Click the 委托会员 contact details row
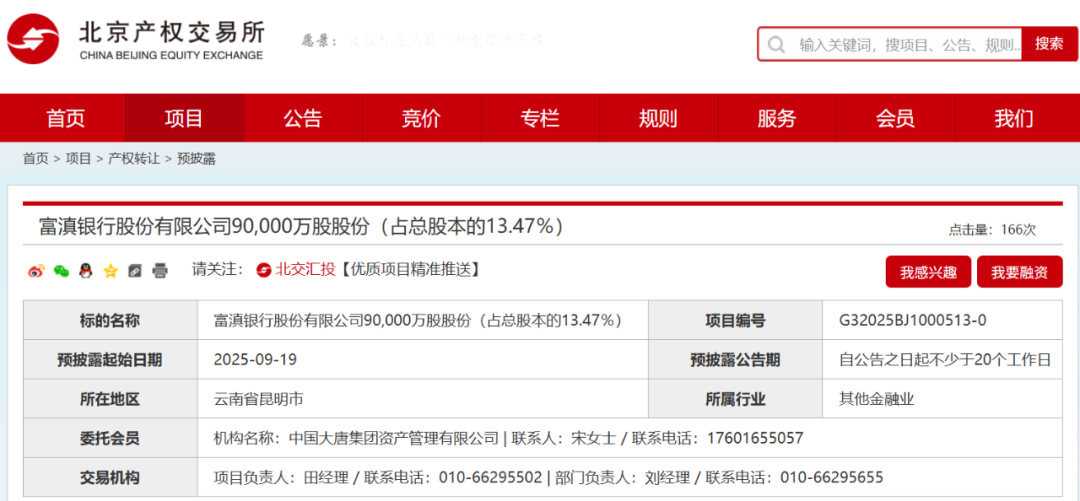This screenshot has width=1080, height=501. point(630,438)
